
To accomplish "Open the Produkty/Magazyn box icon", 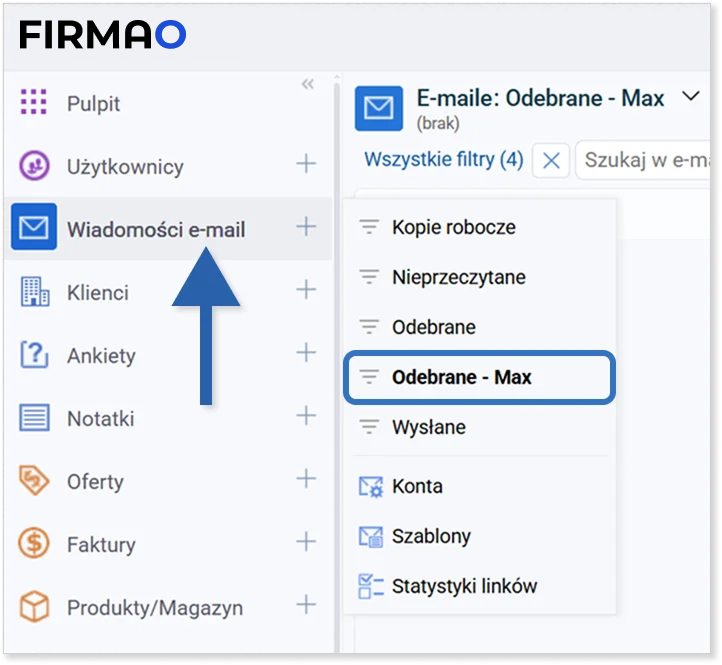I will click(34, 607).
